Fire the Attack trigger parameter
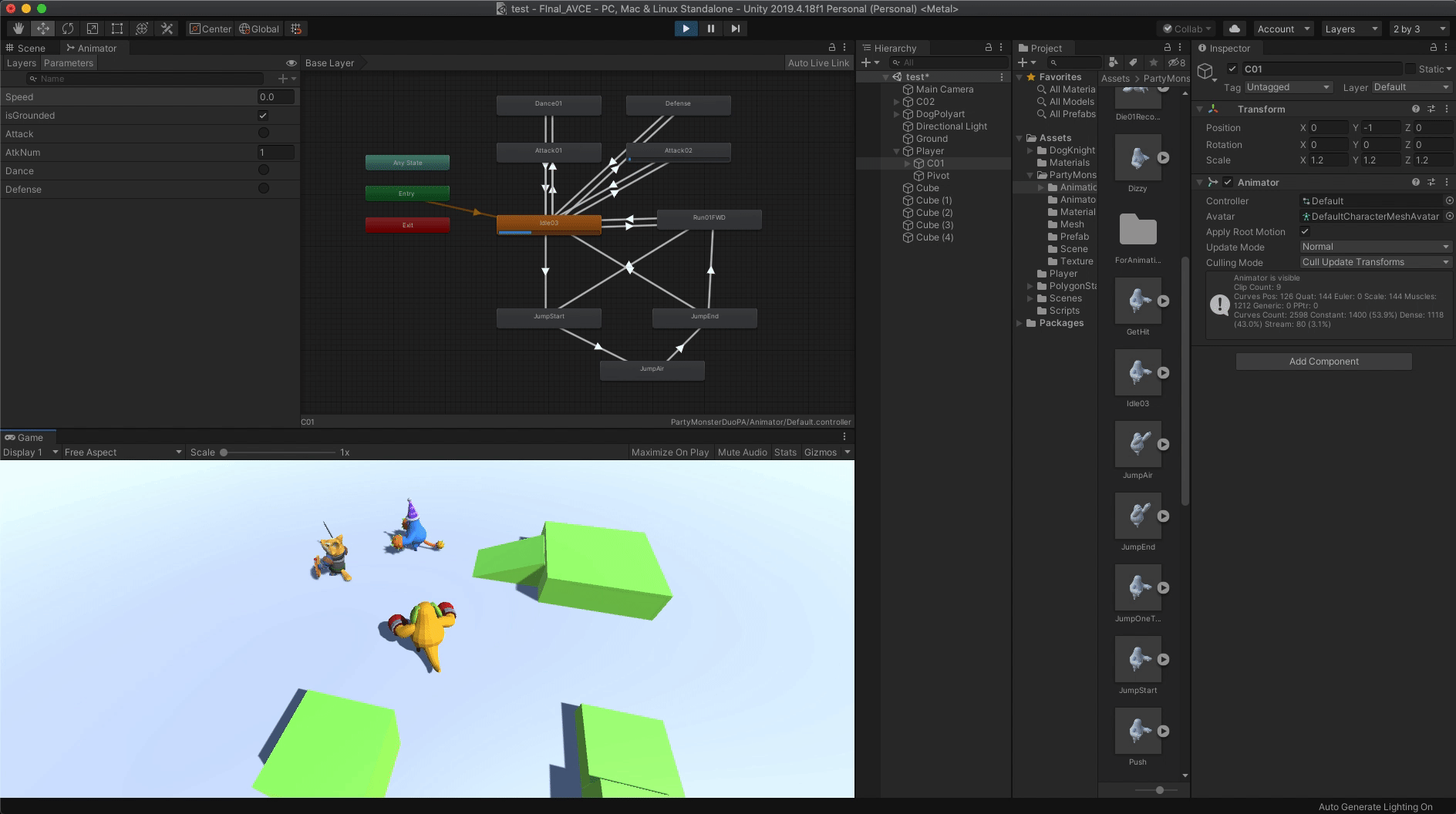 pos(264,133)
